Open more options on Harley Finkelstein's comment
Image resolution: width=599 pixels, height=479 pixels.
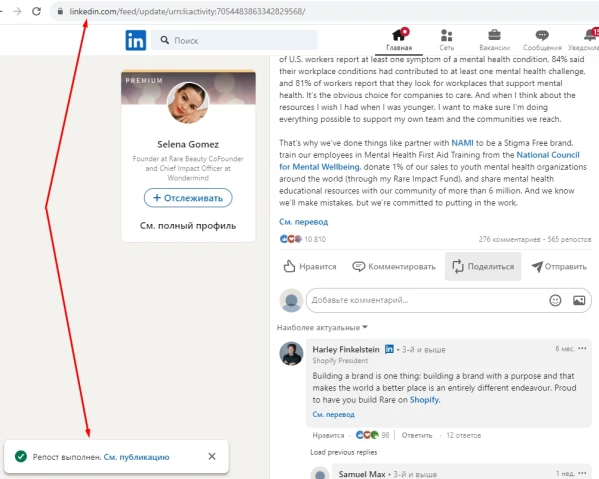coord(582,348)
